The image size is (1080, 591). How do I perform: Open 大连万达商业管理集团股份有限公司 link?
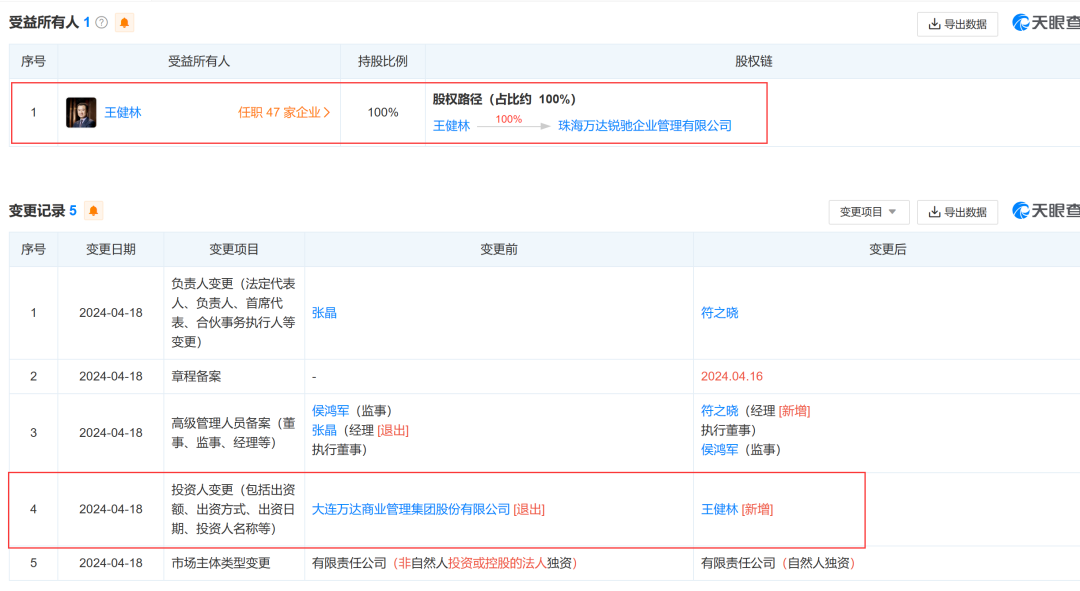411,509
